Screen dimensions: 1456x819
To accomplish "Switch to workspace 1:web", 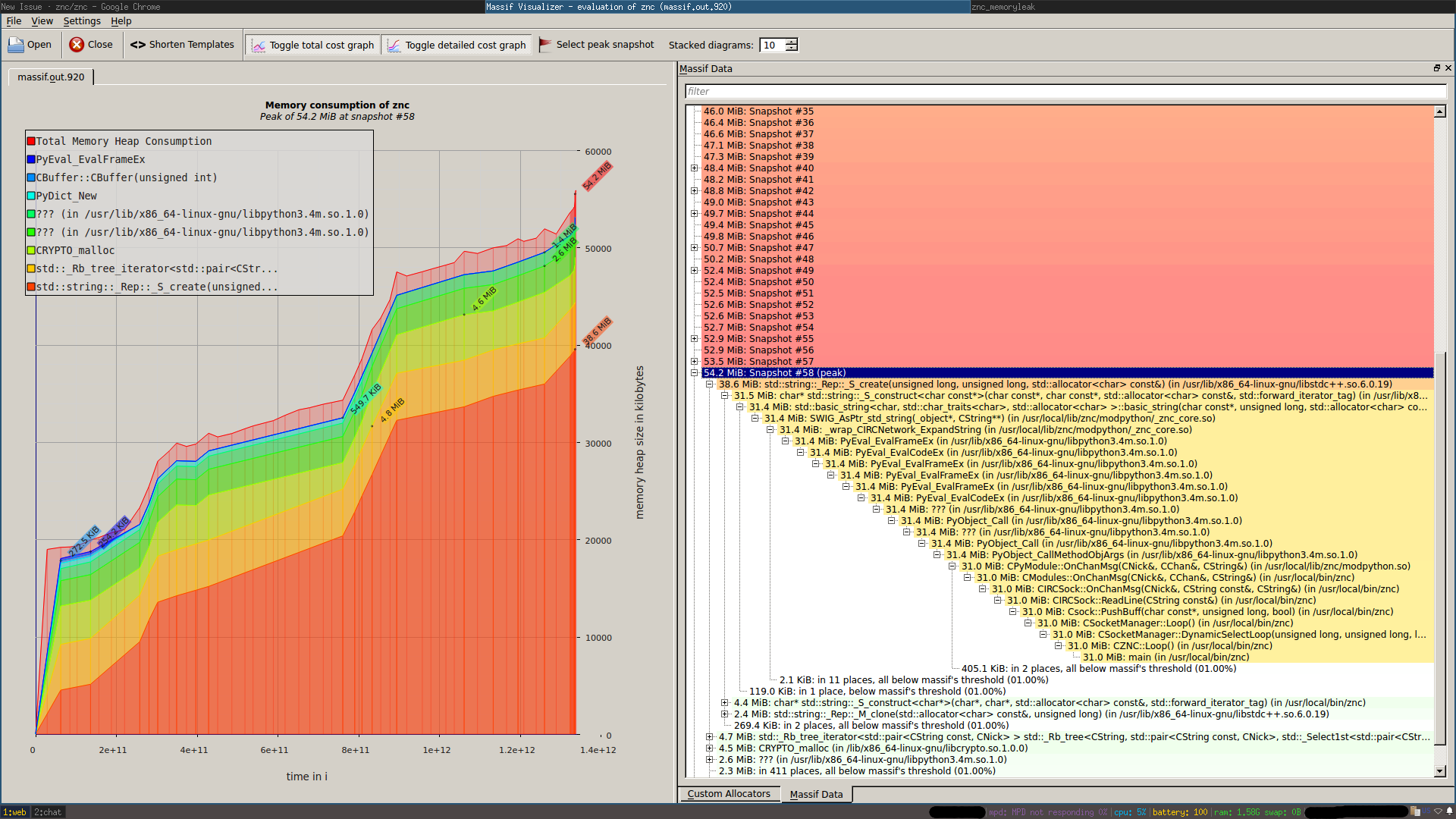I will tap(14, 812).
